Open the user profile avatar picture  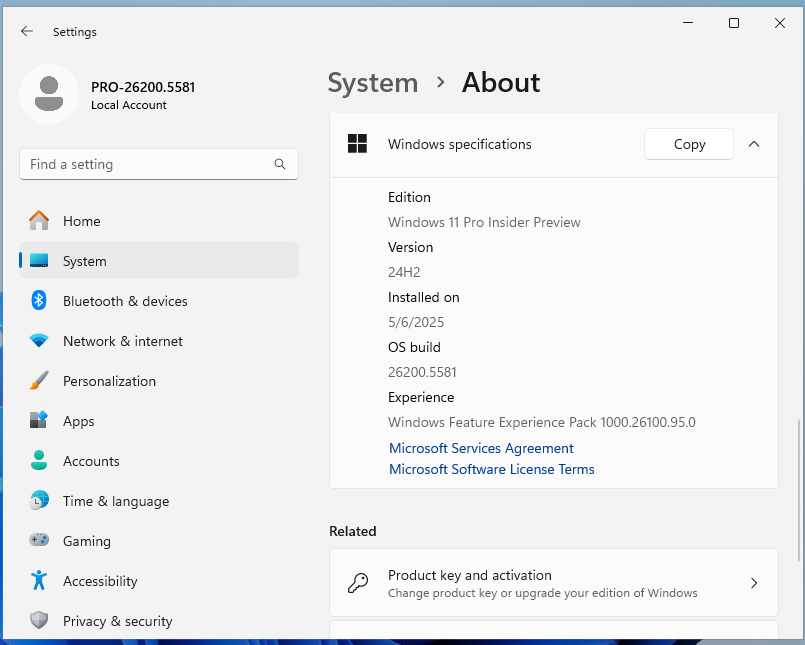click(49, 94)
